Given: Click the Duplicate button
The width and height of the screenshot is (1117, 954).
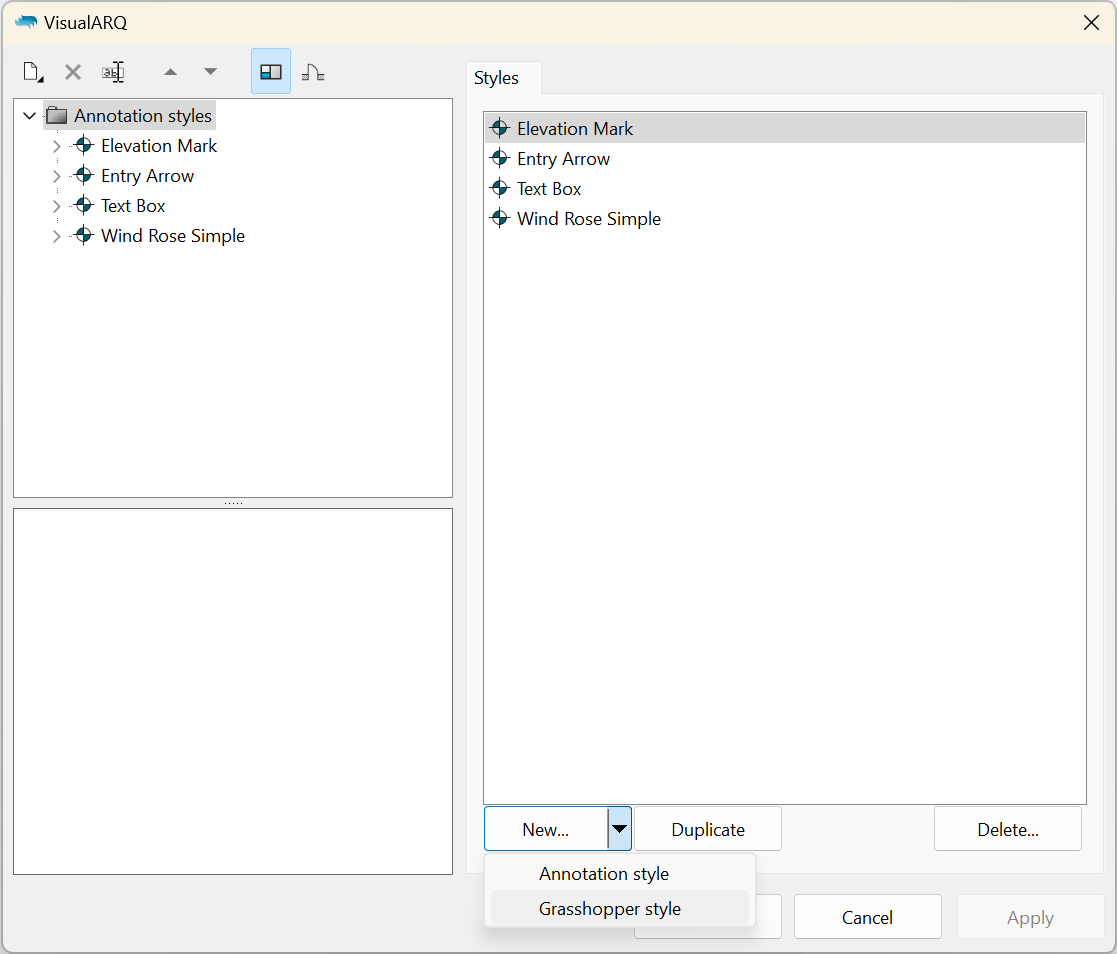Looking at the screenshot, I should (708, 829).
